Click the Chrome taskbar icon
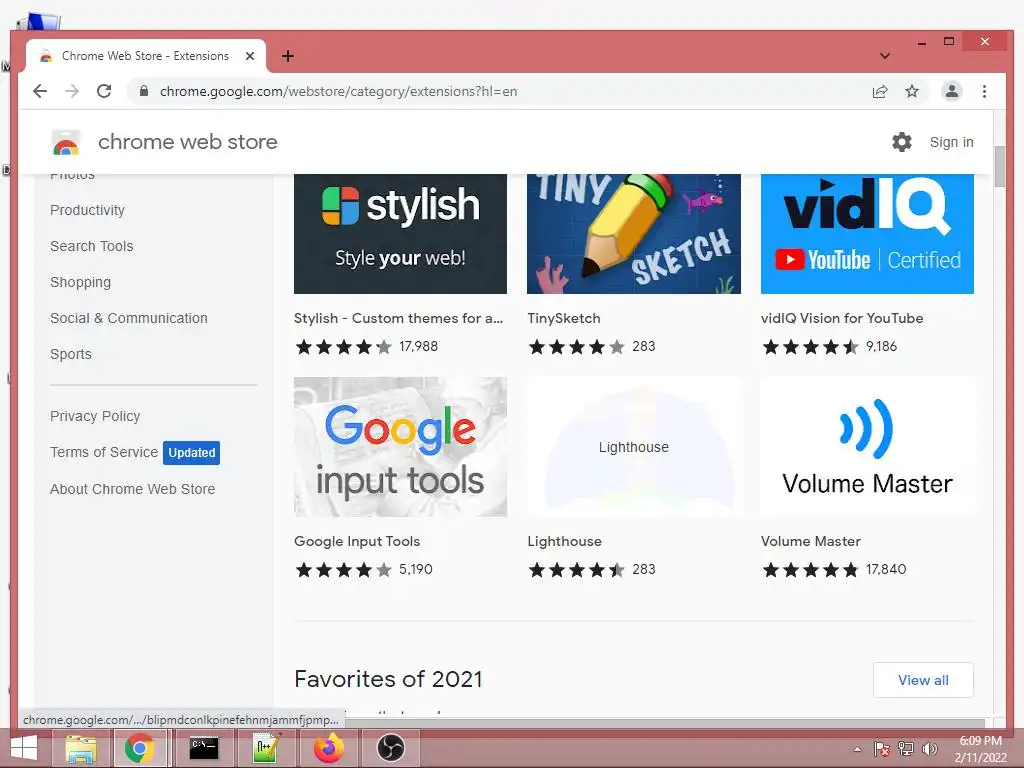Screen dimensions: 1024x768 coord(140,748)
